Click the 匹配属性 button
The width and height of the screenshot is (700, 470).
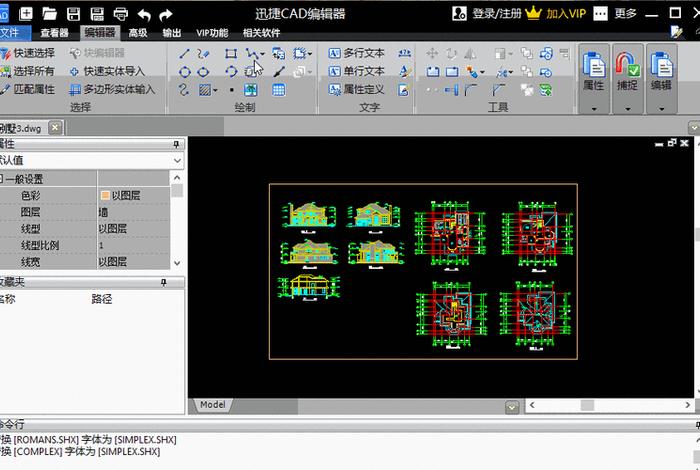coord(28,90)
